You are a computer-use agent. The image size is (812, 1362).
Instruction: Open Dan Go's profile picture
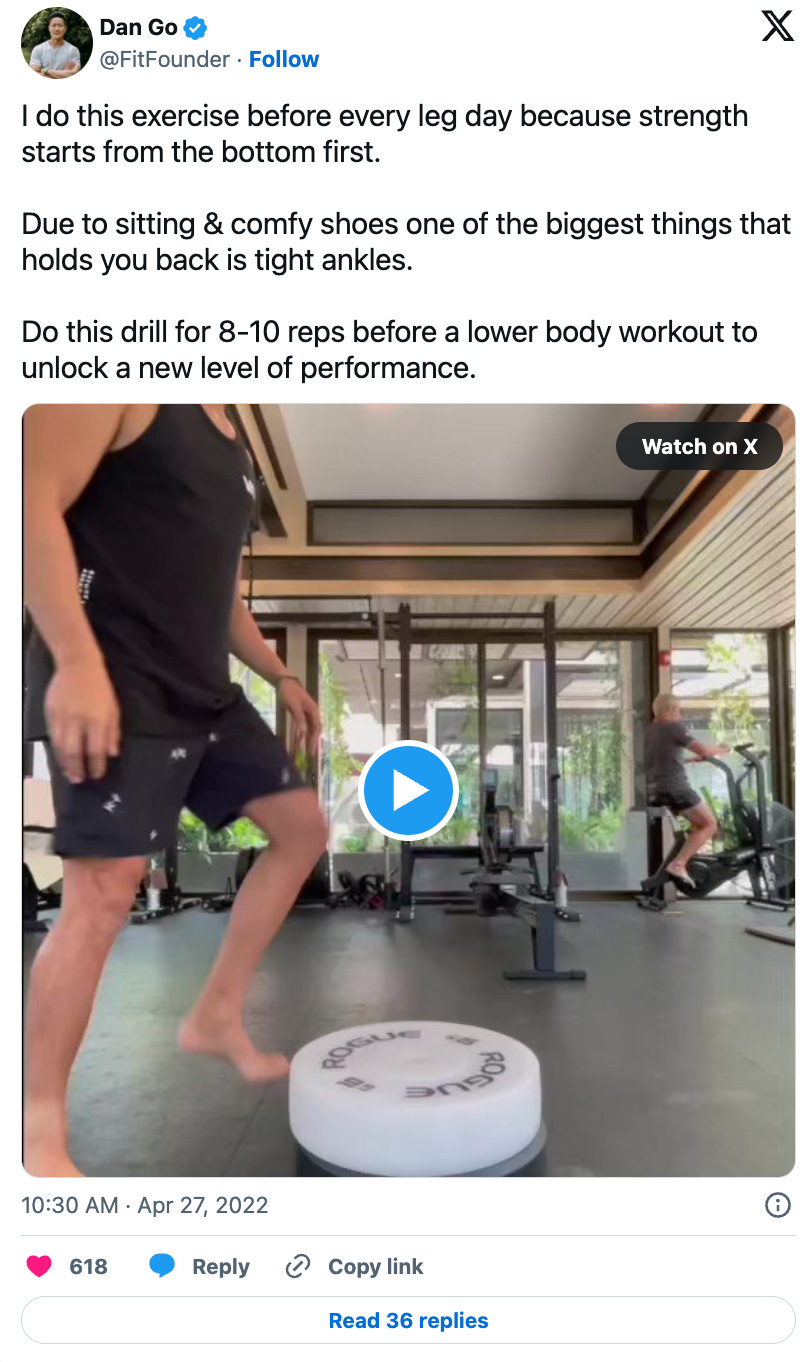pos(57,42)
